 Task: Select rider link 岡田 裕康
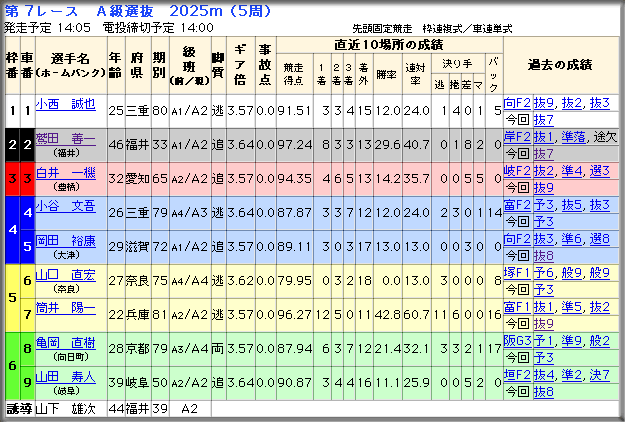tap(66, 240)
